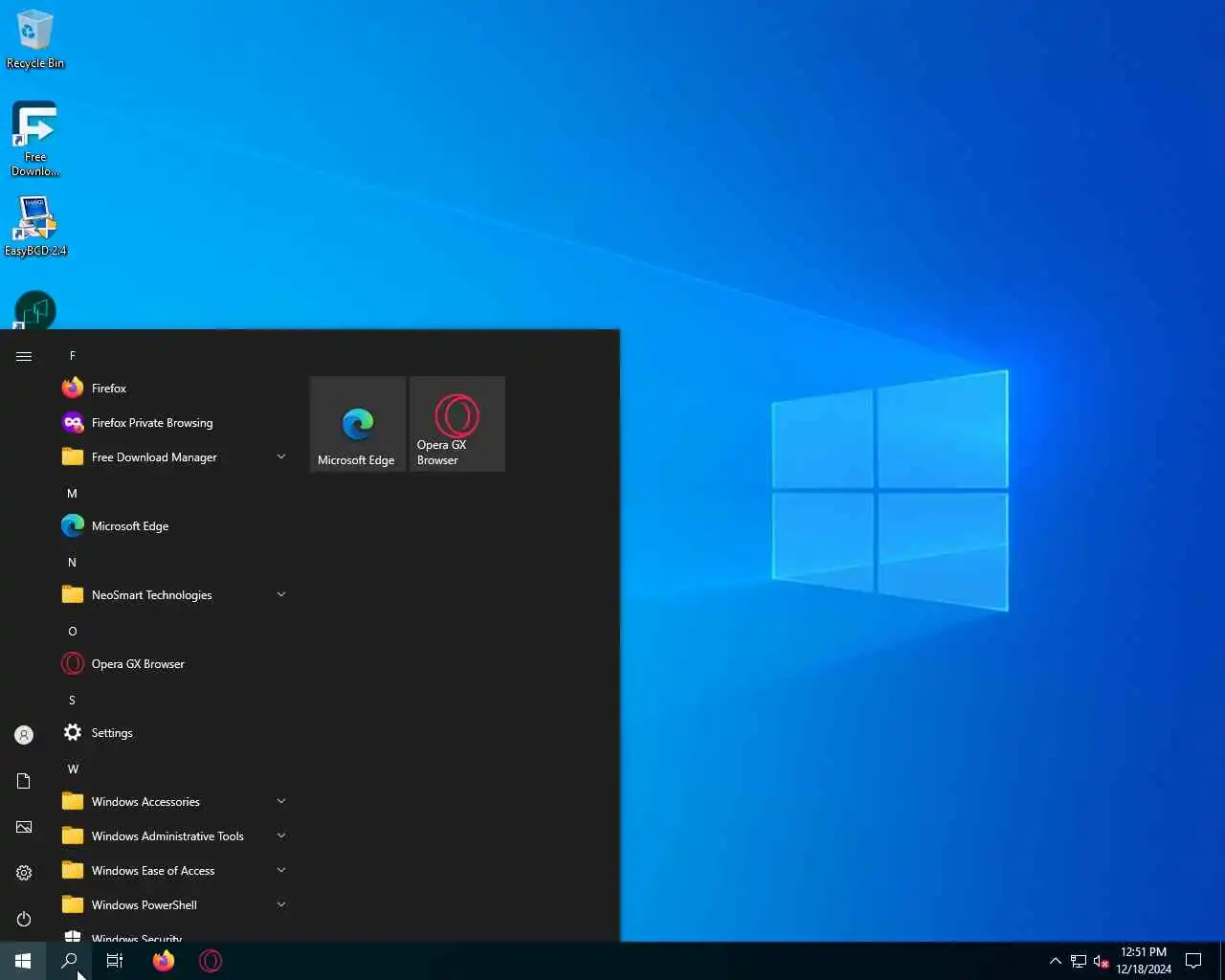Expand the Windows Accessories chevron
The width and height of the screenshot is (1225, 980).
coord(281,802)
